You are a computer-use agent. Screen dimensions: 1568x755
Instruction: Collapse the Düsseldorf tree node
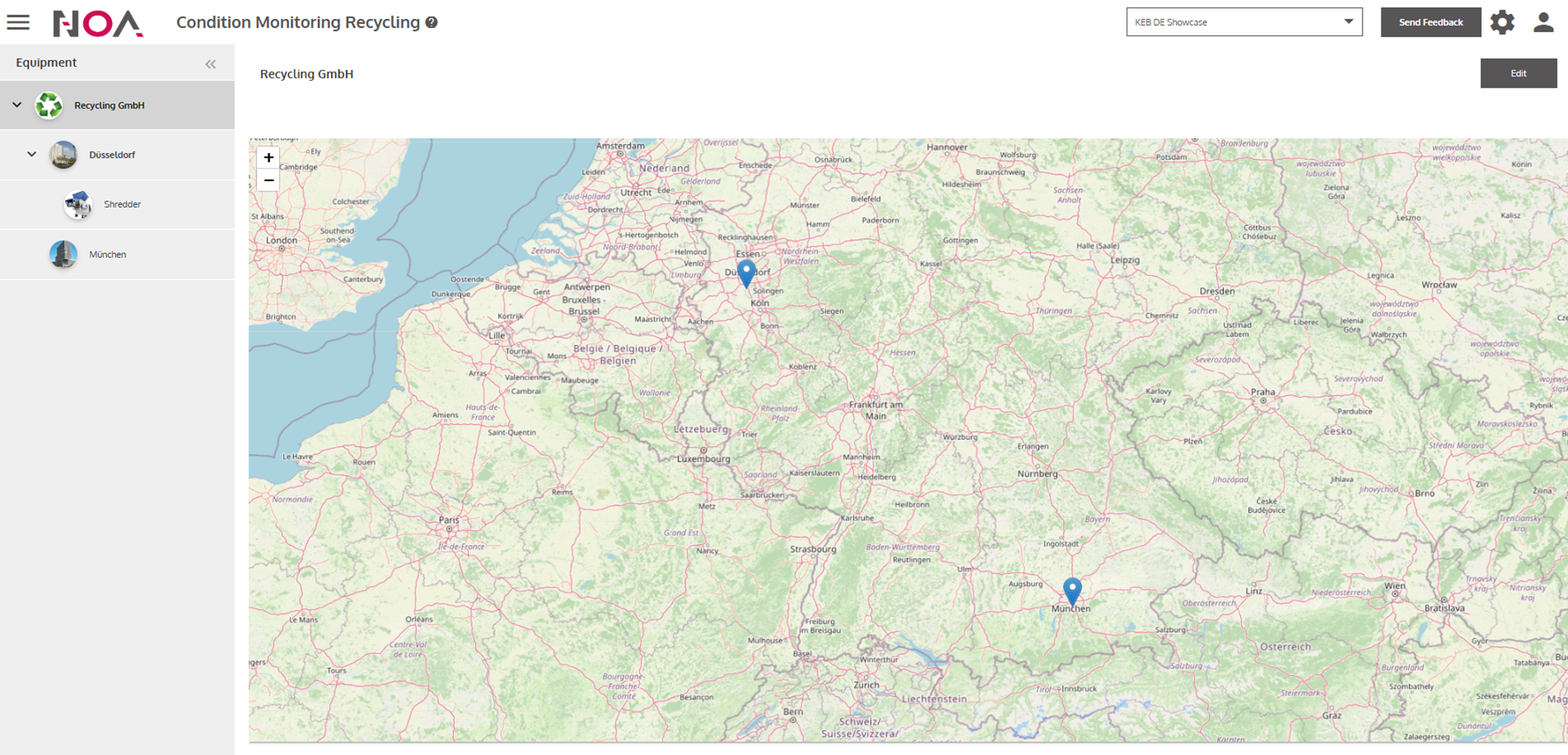click(x=31, y=154)
